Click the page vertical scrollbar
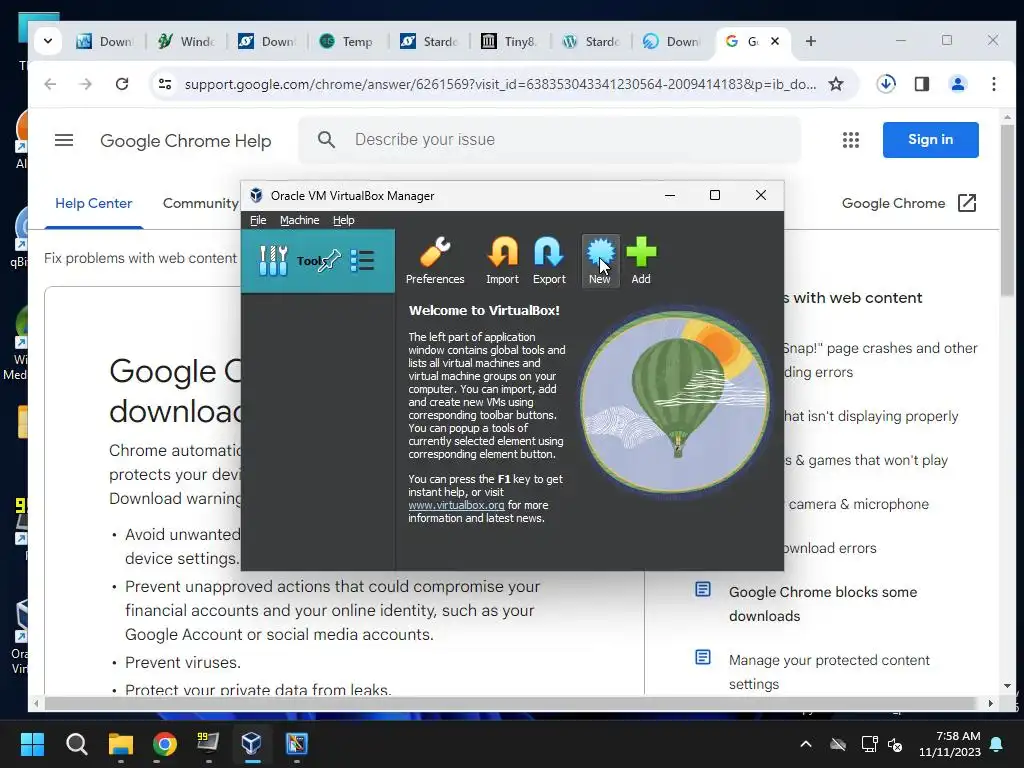 pyautogui.click(x=1007, y=209)
